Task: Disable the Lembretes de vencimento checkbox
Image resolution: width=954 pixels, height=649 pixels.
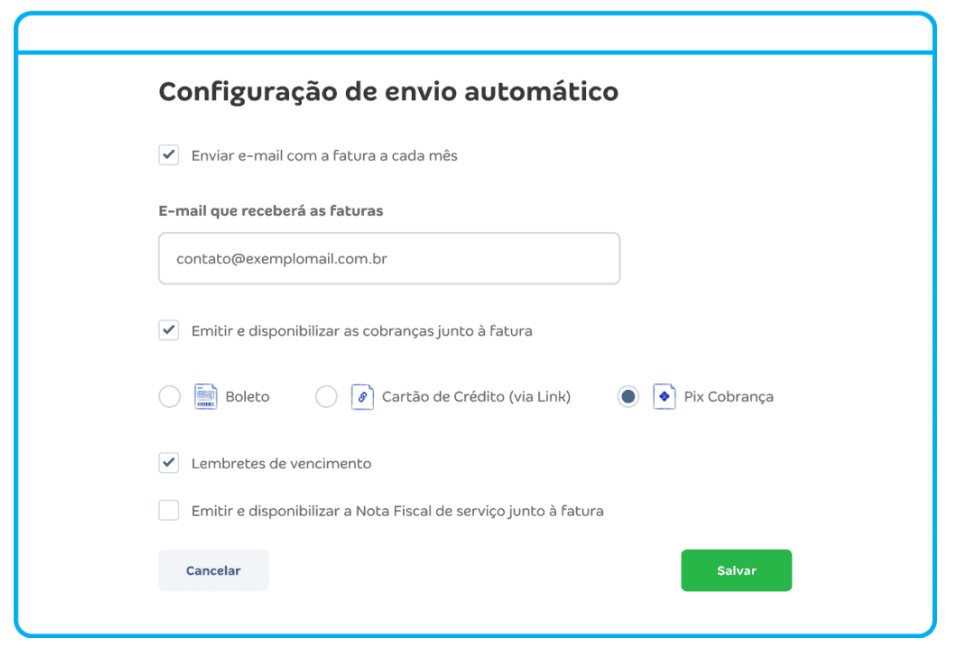Action: pos(169,463)
